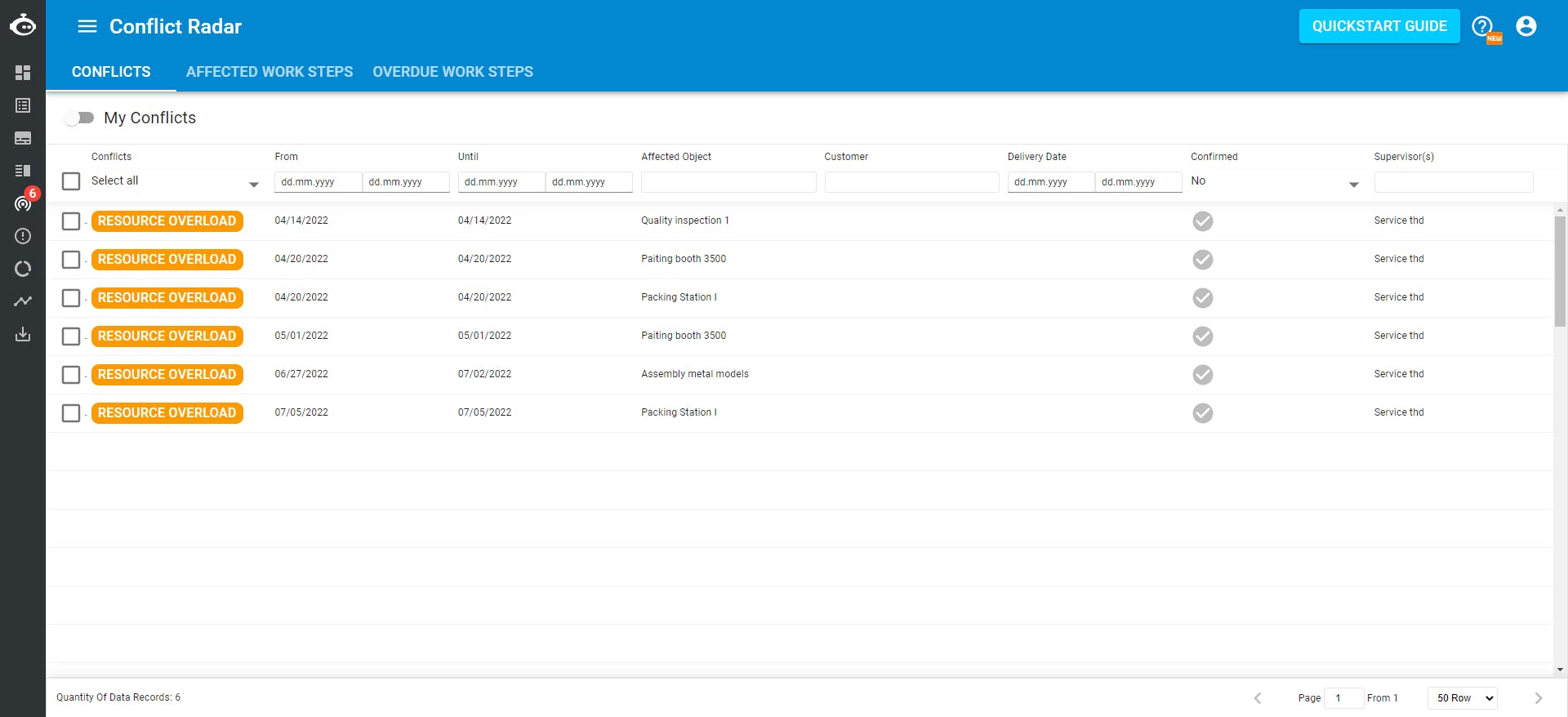
Task: Open the Confirmed filter dropdown
Action: [1353, 185]
